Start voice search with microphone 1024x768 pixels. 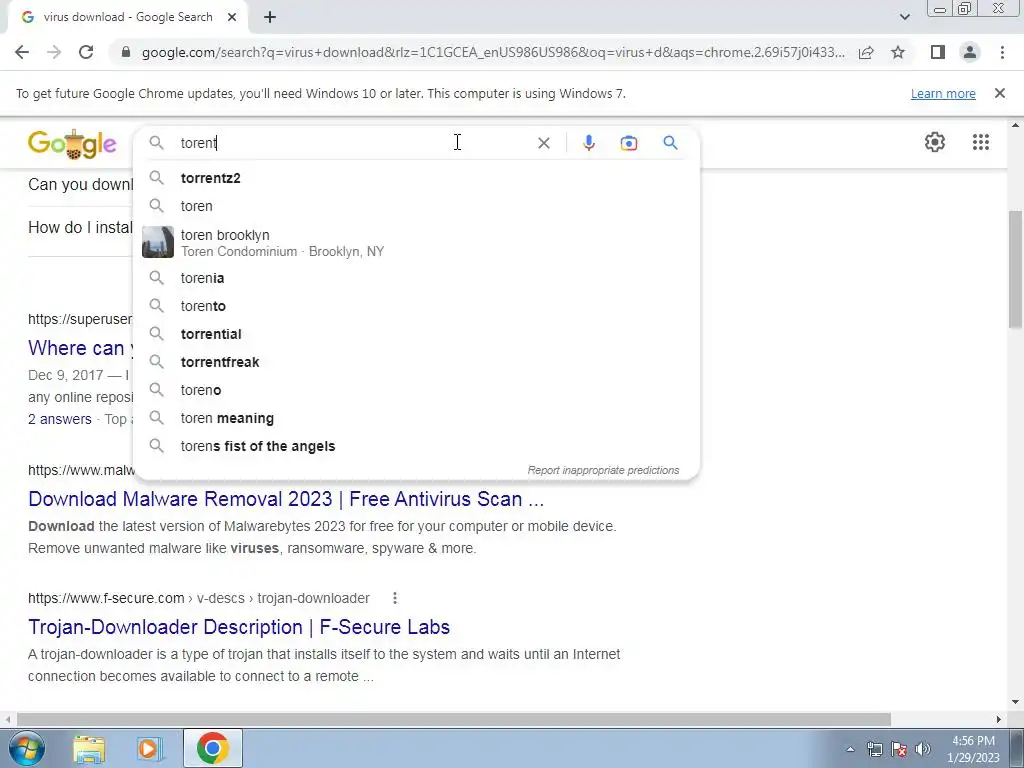pyautogui.click(x=588, y=143)
